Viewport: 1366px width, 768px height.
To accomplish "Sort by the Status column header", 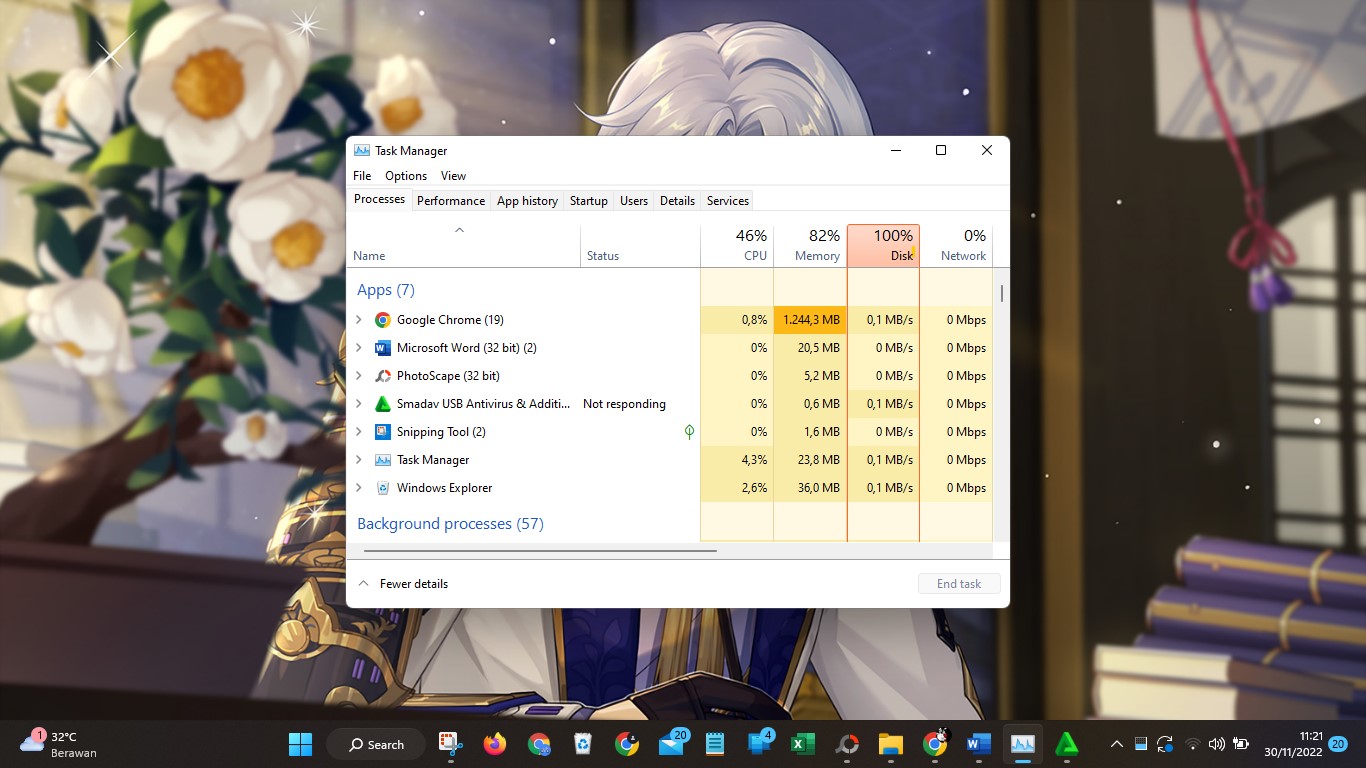I will click(x=640, y=246).
